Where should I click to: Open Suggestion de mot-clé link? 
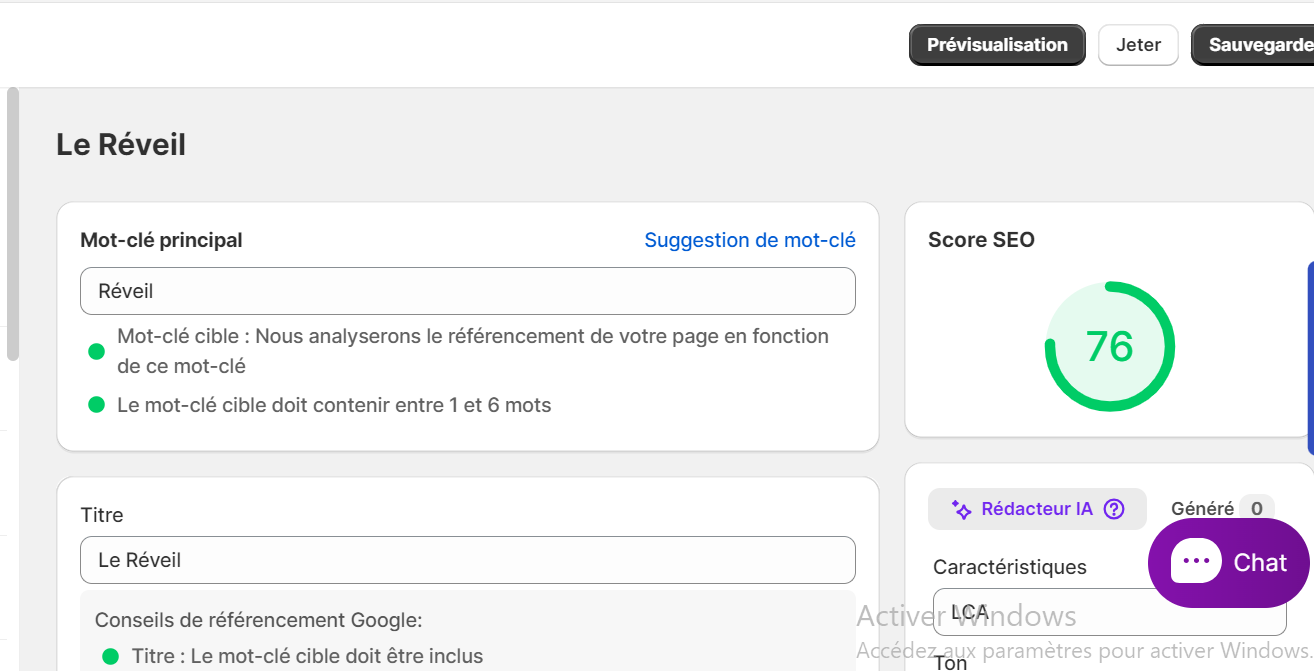750,240
